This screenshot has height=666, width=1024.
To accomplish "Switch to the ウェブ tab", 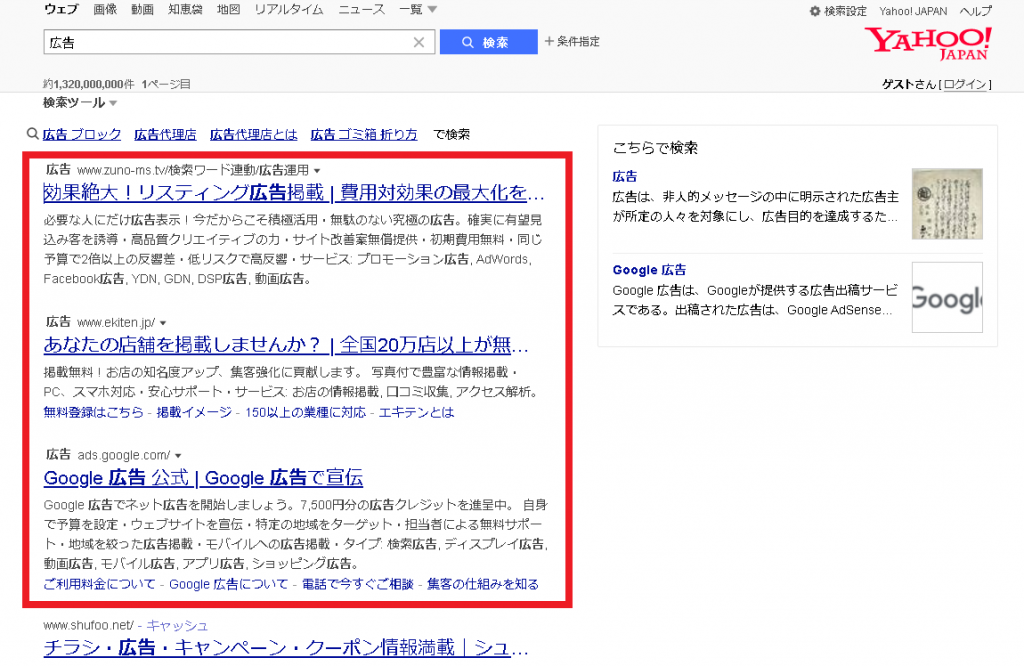I will click(61, 9).
